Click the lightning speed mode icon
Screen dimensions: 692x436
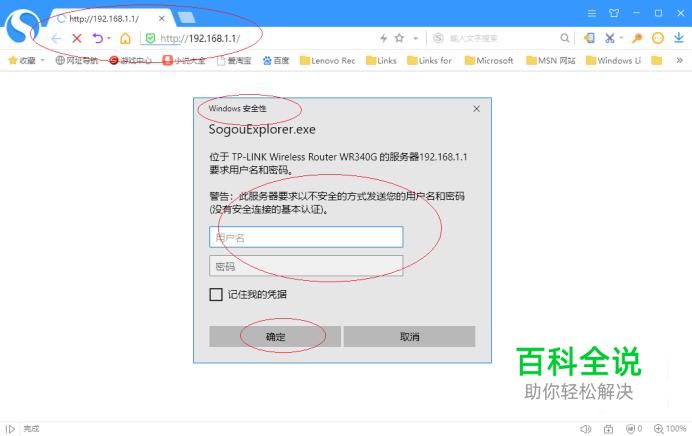pyautogui.click(x=384, y=38)
